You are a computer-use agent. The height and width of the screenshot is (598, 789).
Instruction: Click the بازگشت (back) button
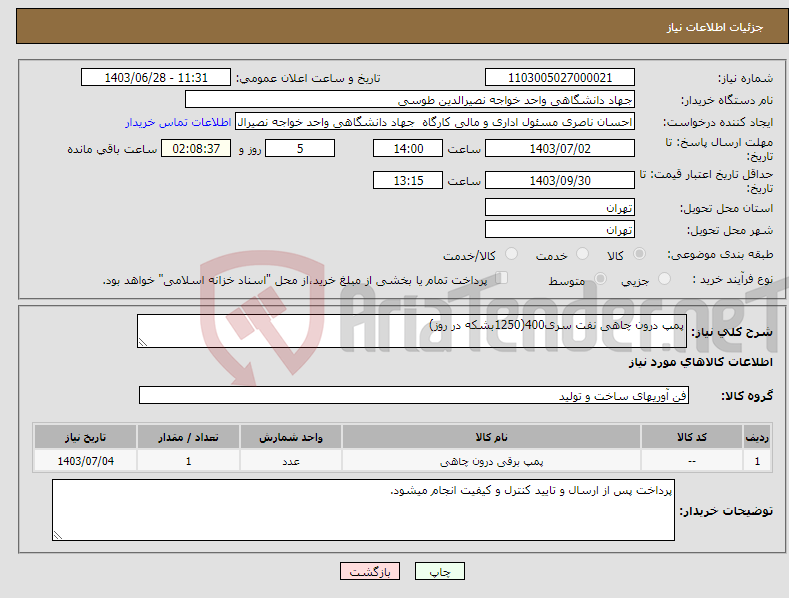point(370,571)
